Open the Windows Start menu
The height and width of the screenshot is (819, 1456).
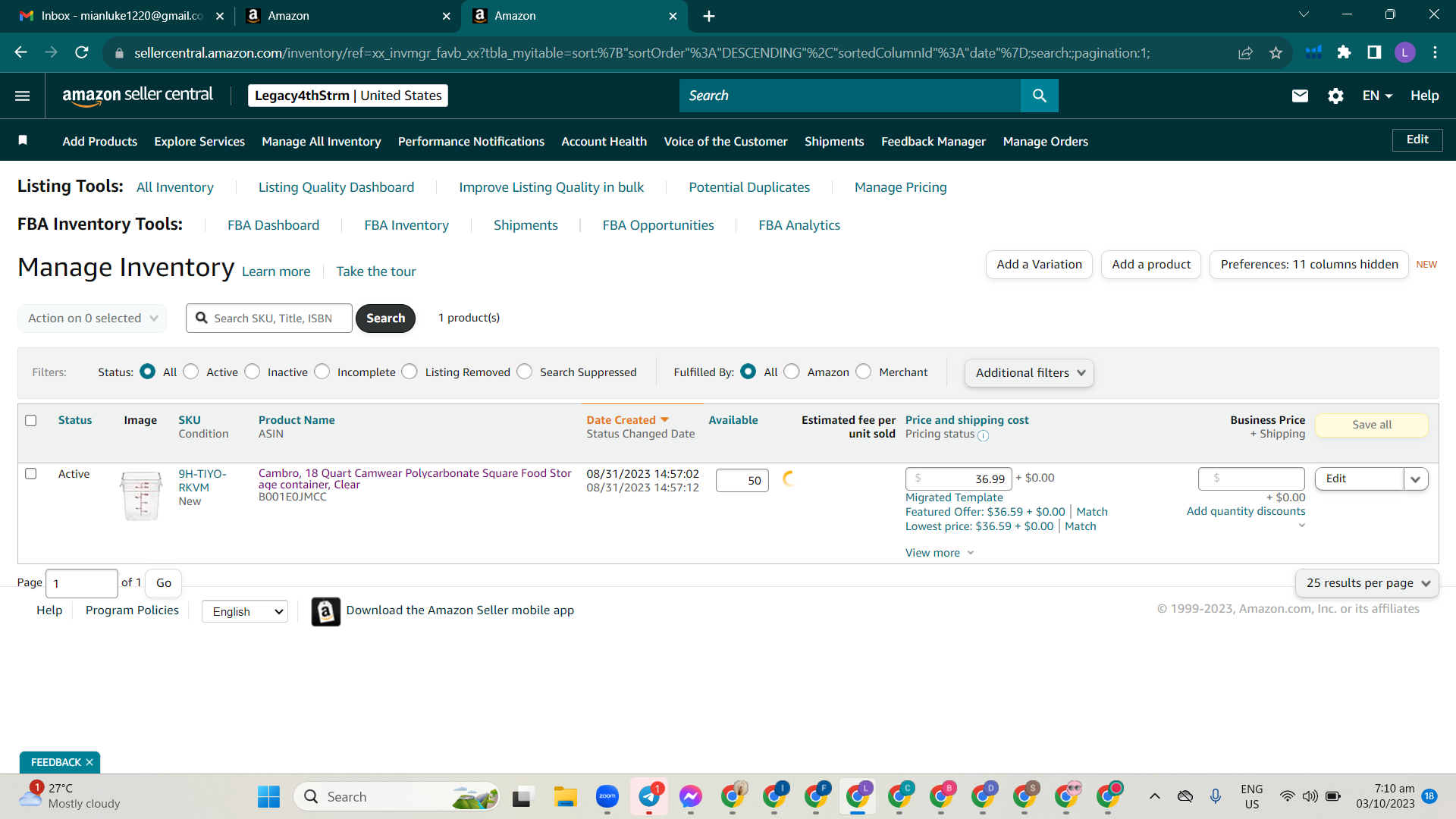pos(268,797)
